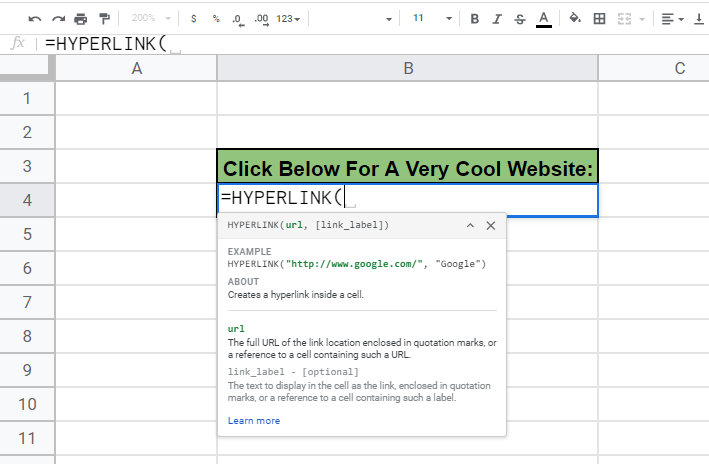Click the Redo icon in toolbar
Screen dimensions: 709x464
(x=58, y=19)
